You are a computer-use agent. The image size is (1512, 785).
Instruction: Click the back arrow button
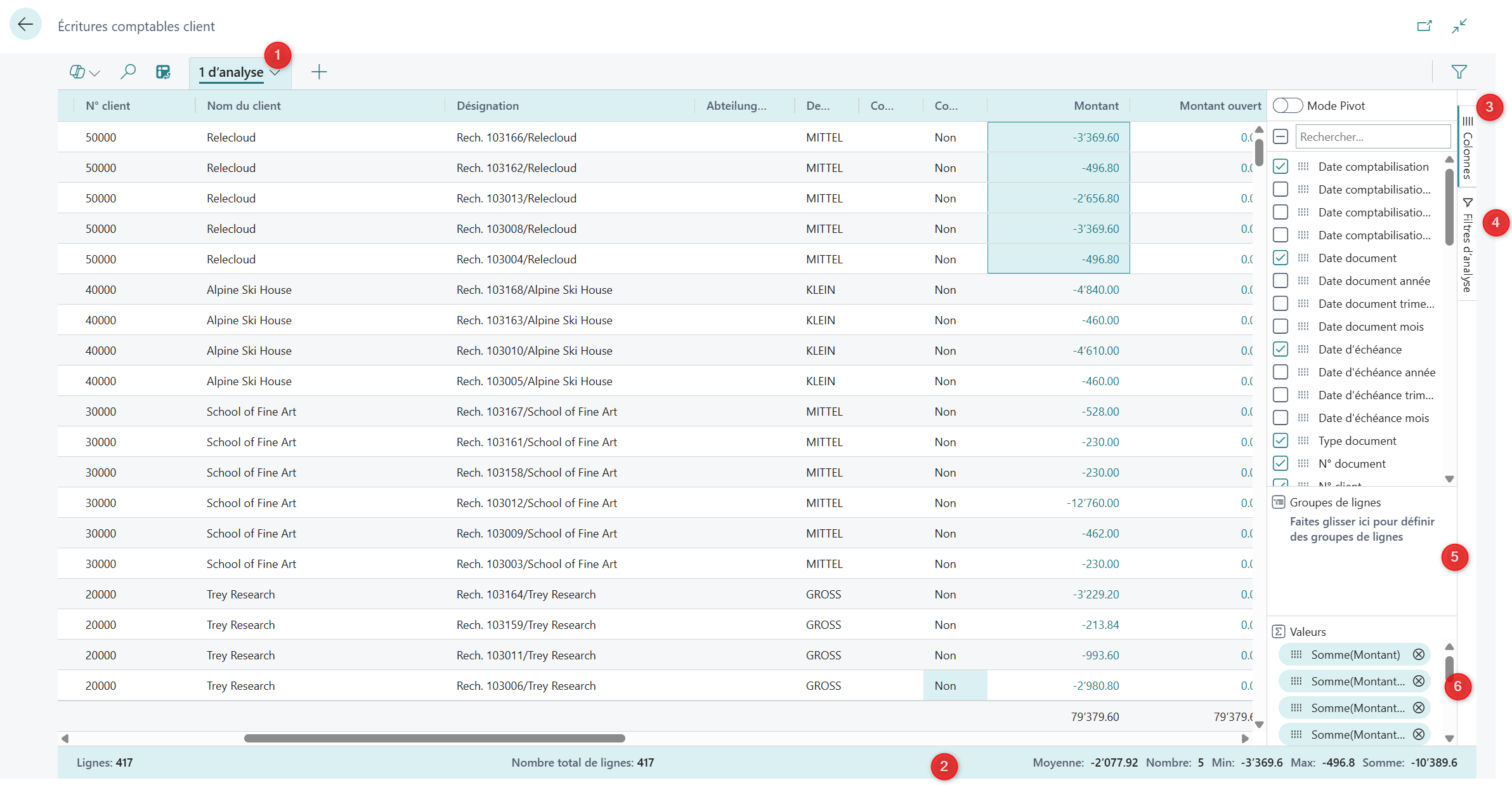[x=25, y=25]
